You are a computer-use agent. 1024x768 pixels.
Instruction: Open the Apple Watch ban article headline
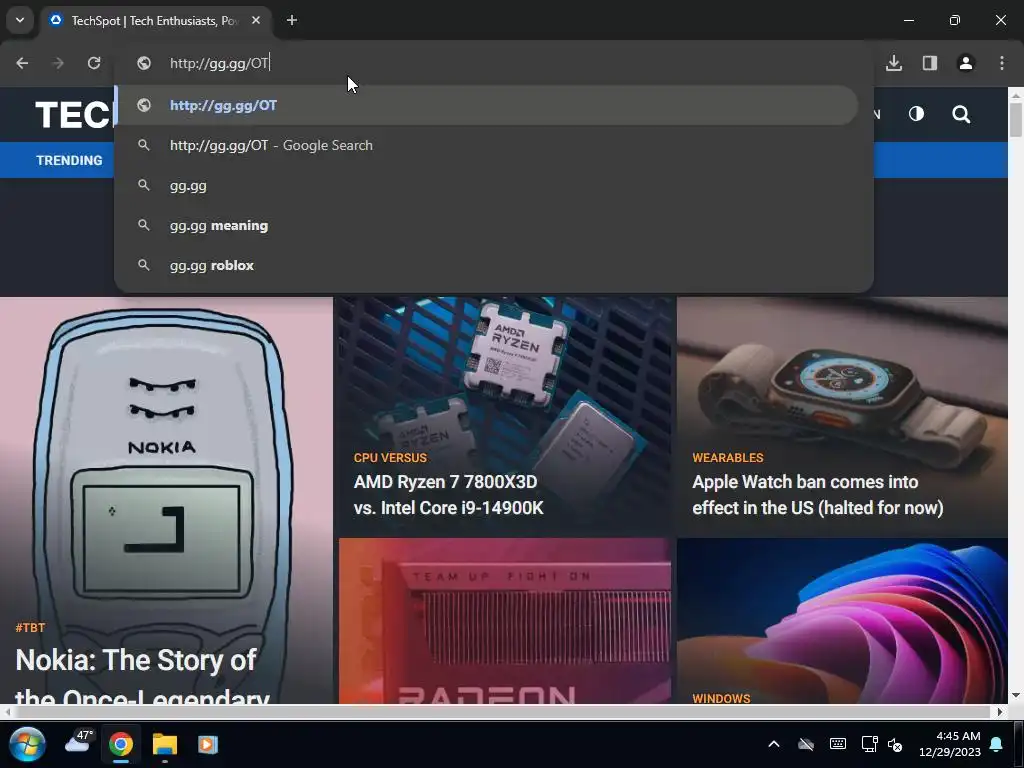point(818,494)
